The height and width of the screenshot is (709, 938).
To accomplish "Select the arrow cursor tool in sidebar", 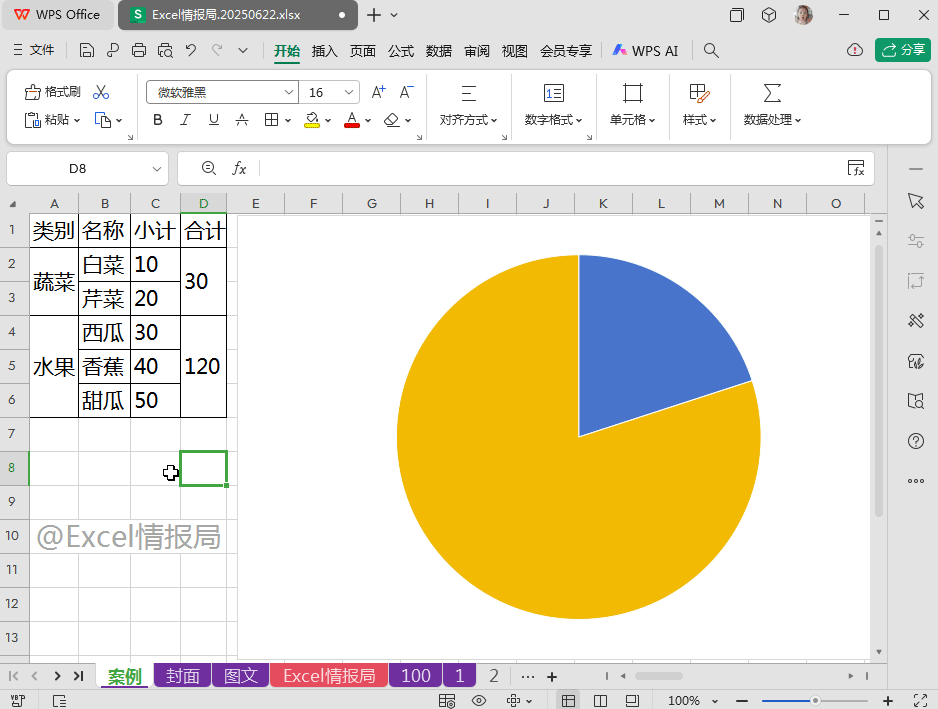I will coord(916,200).
